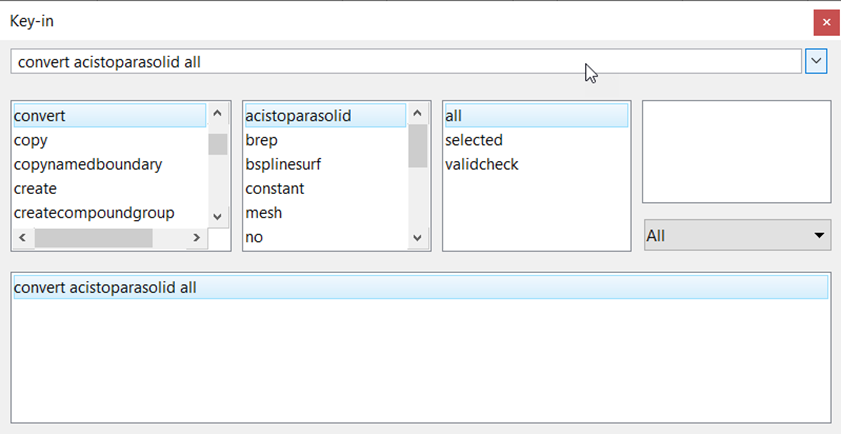
Task: Choose 'create' from the command list
Action: pyautogui.click(x=36, y=188)
